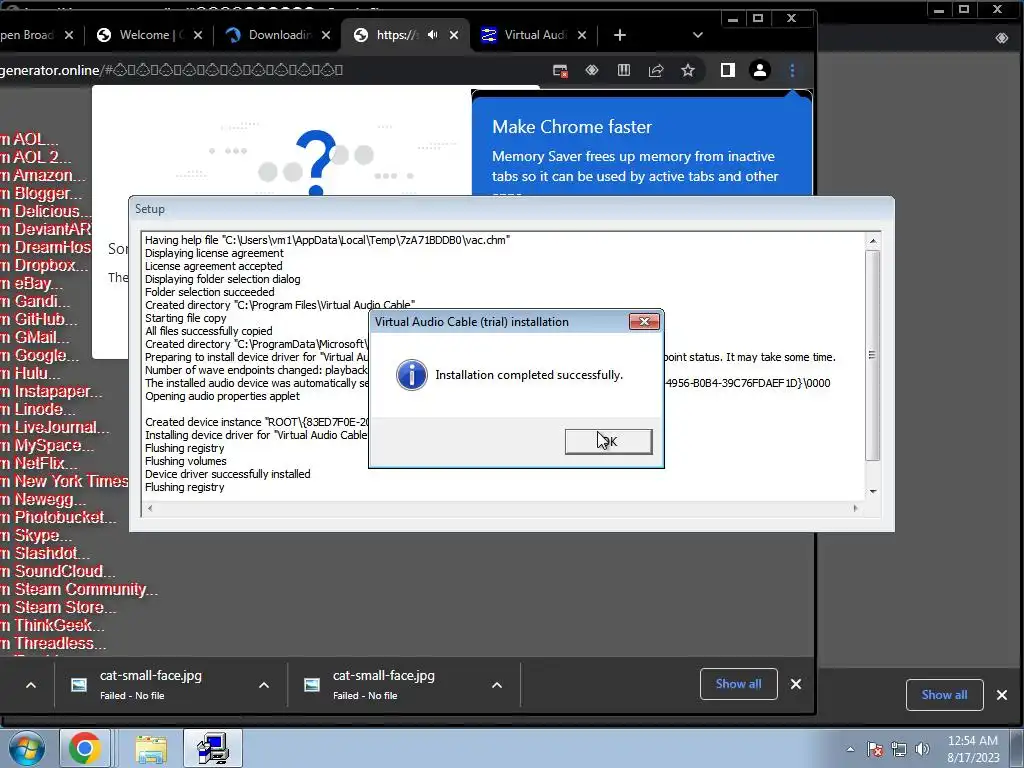Click the 'Steam Community...' red text entry
The height and width of the screenshot is (768, 1024).
pos(80,589)
